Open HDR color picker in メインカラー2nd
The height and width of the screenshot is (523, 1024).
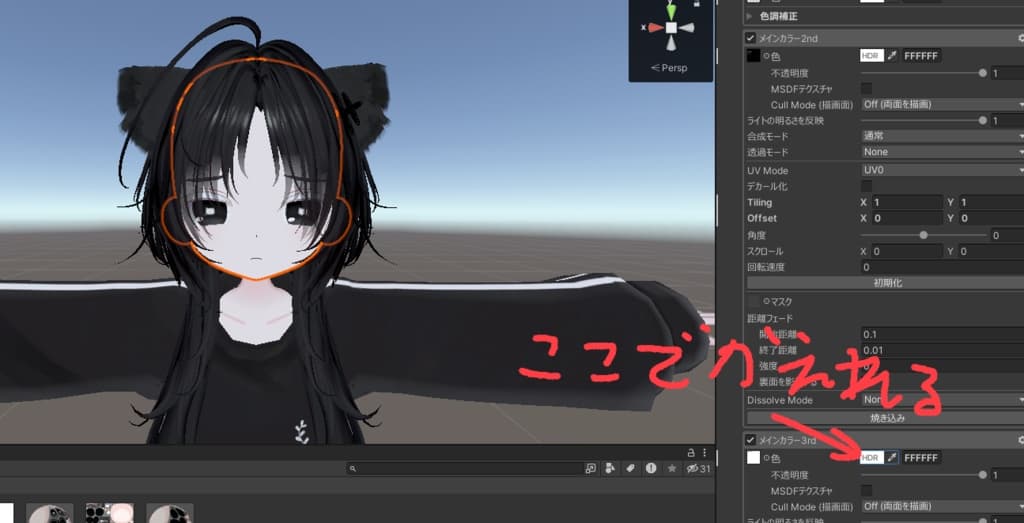pyautogui.click(x=872, y=56)
